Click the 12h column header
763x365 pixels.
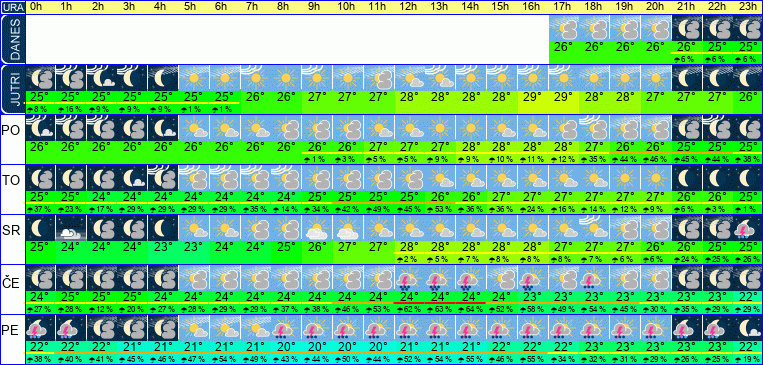(409, 7)
